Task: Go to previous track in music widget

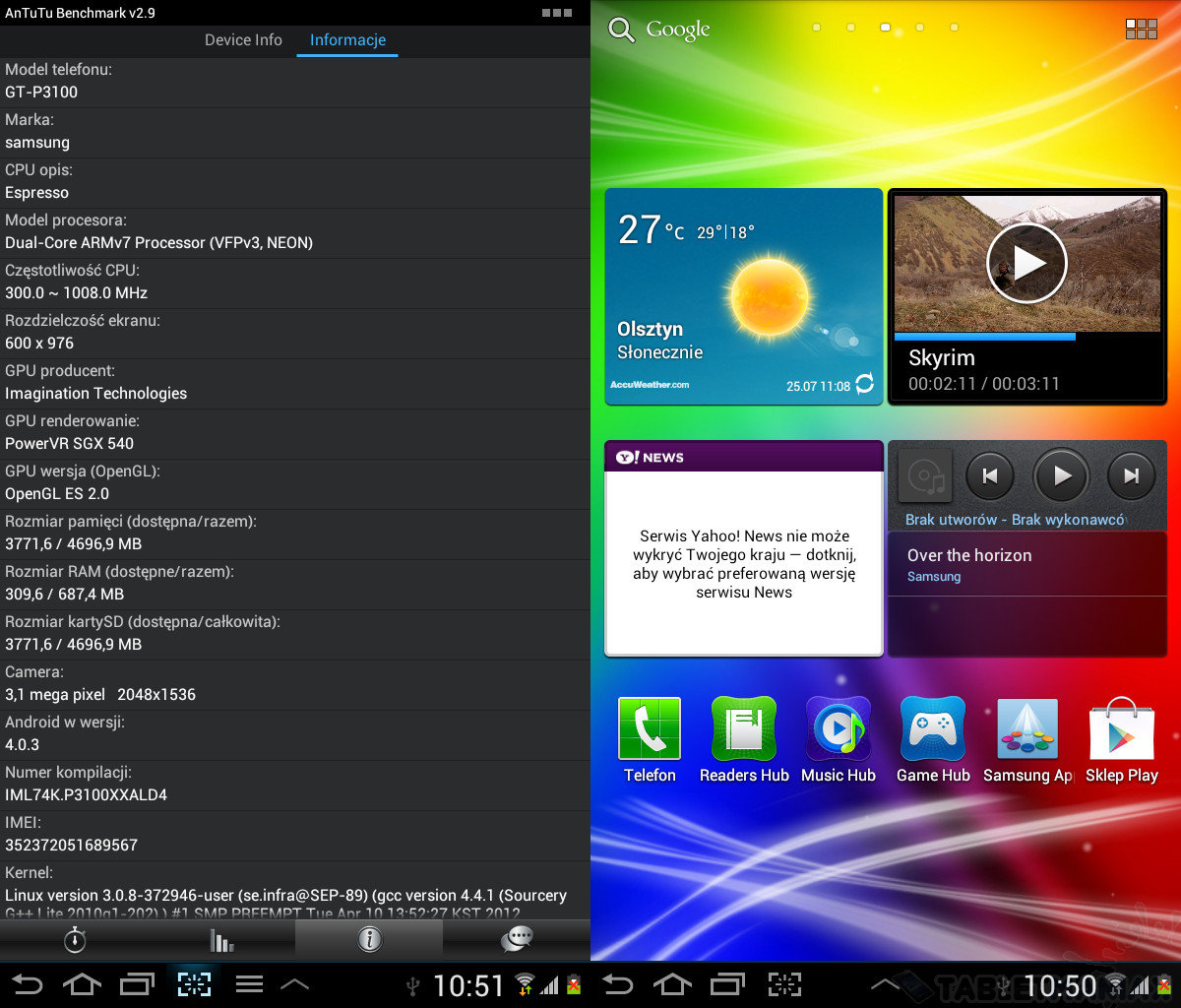Action: click(989, 476)
